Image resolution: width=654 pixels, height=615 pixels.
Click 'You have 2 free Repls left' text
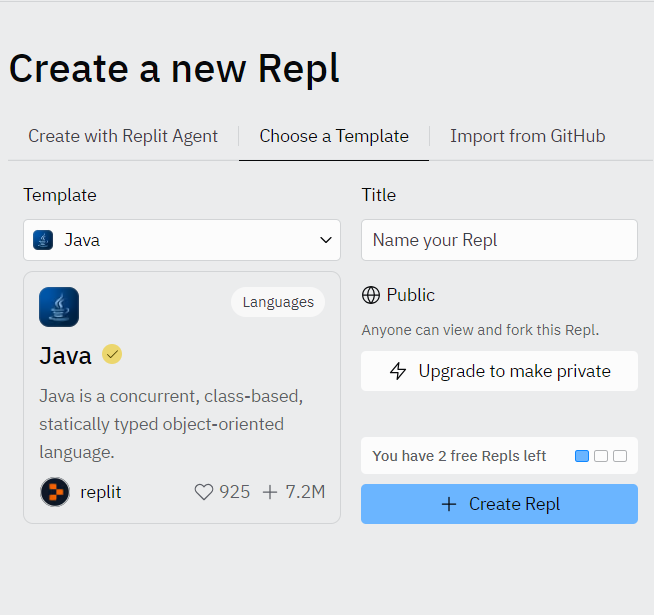click(x=459, y=456)
